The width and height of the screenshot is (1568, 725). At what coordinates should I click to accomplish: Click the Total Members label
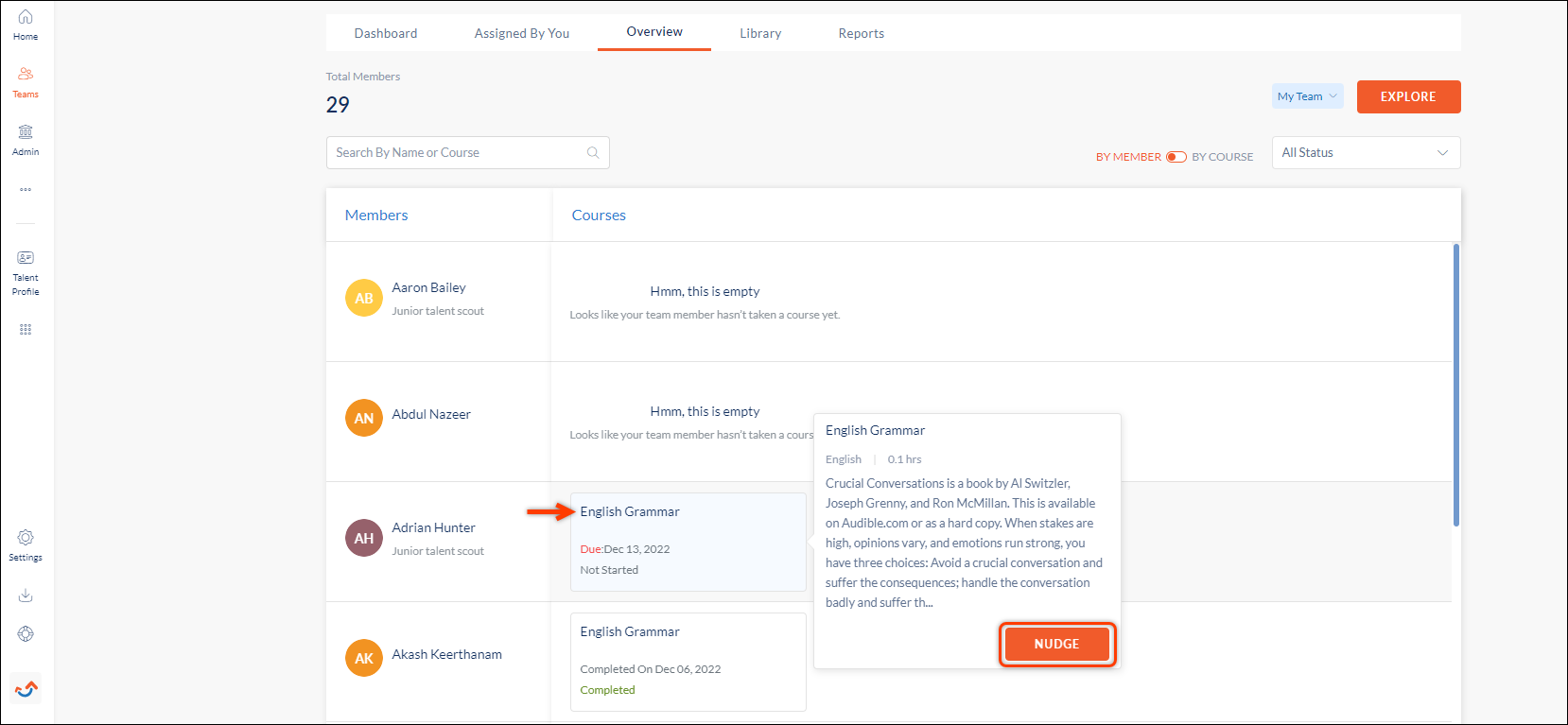pyautogui.click(x=363, y=77)
